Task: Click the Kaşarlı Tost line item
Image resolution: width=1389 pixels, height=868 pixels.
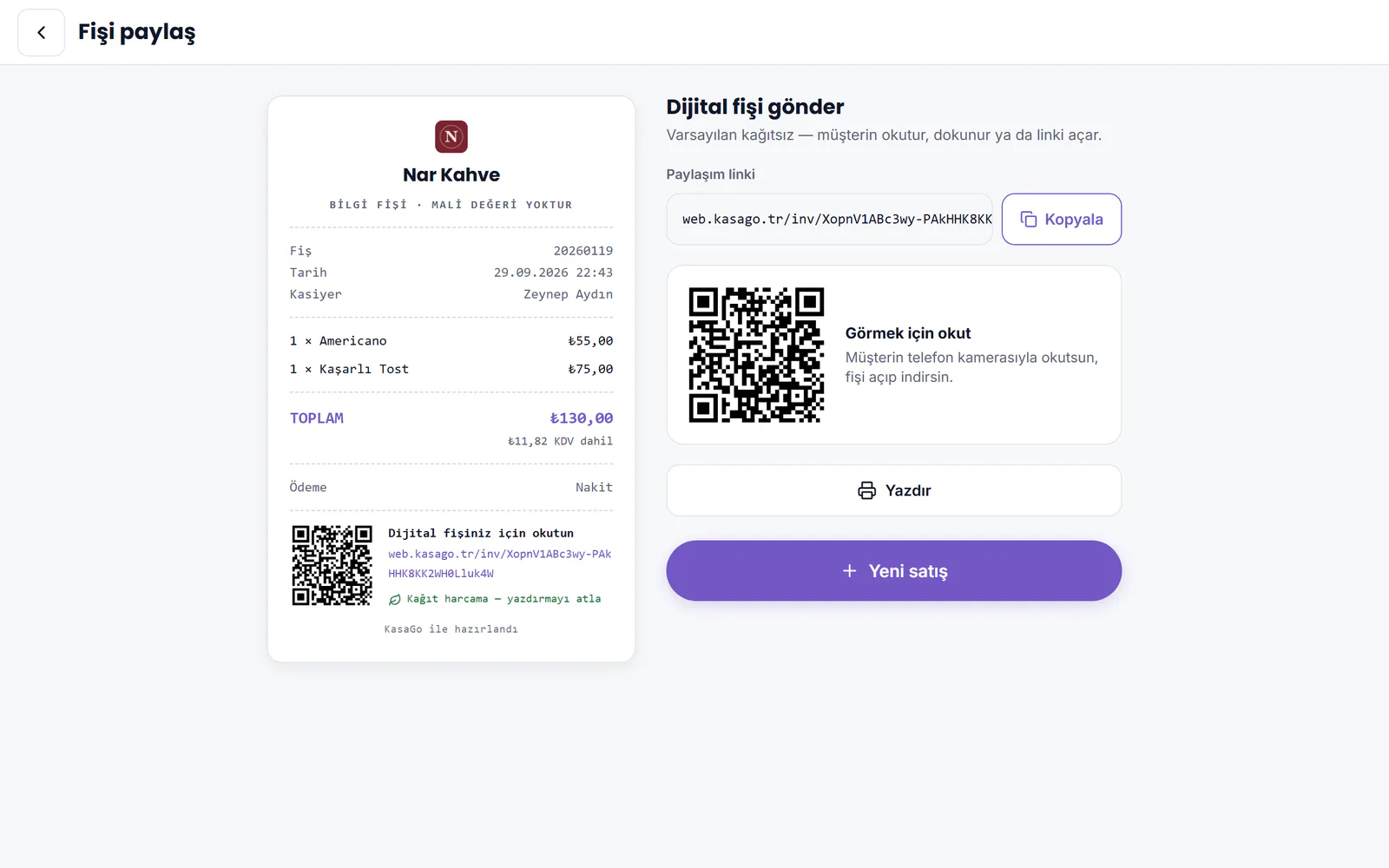Action: [x=451, y=369]
